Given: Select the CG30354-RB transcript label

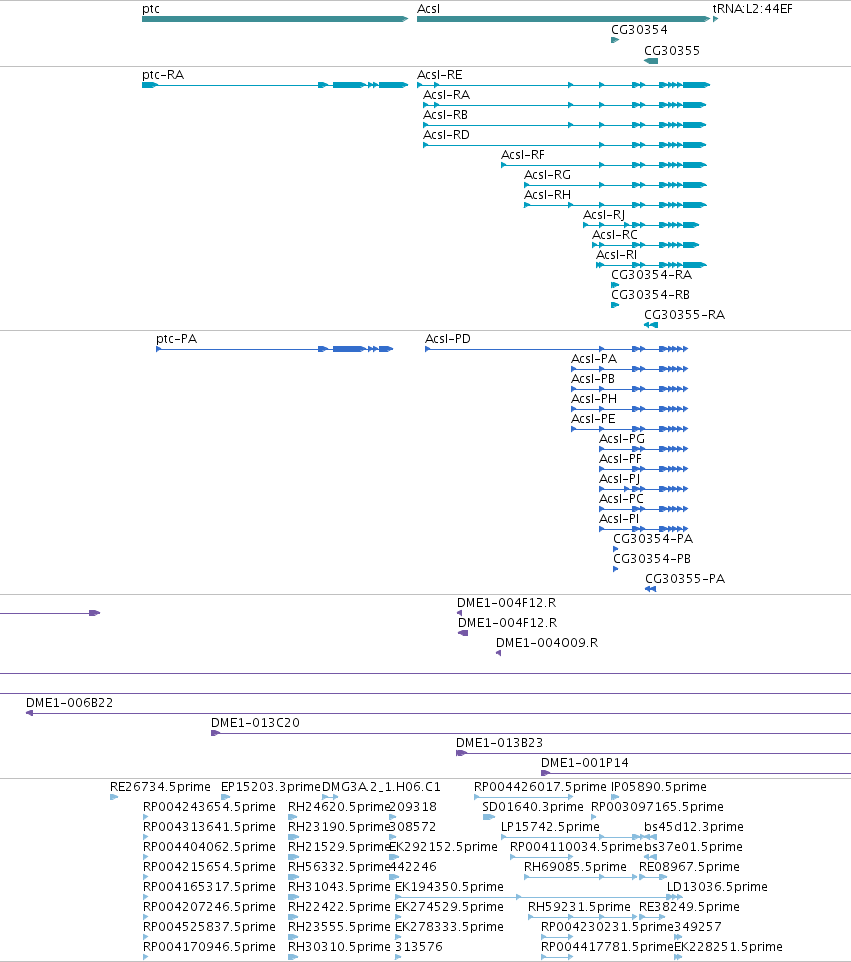Looking at the screenshot, I should click(650, 294).
